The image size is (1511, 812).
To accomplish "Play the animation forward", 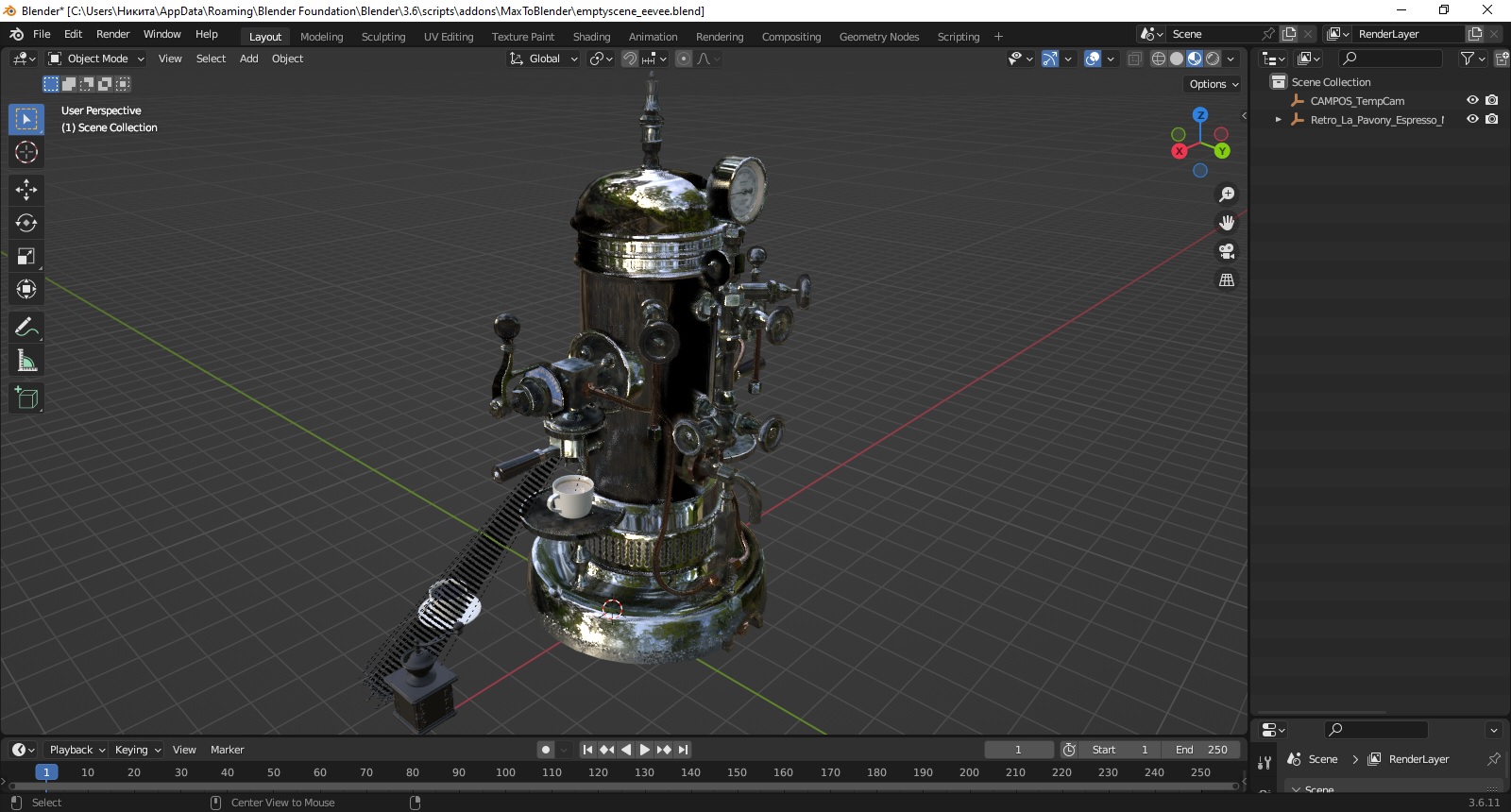I will [x=645, y=750].
